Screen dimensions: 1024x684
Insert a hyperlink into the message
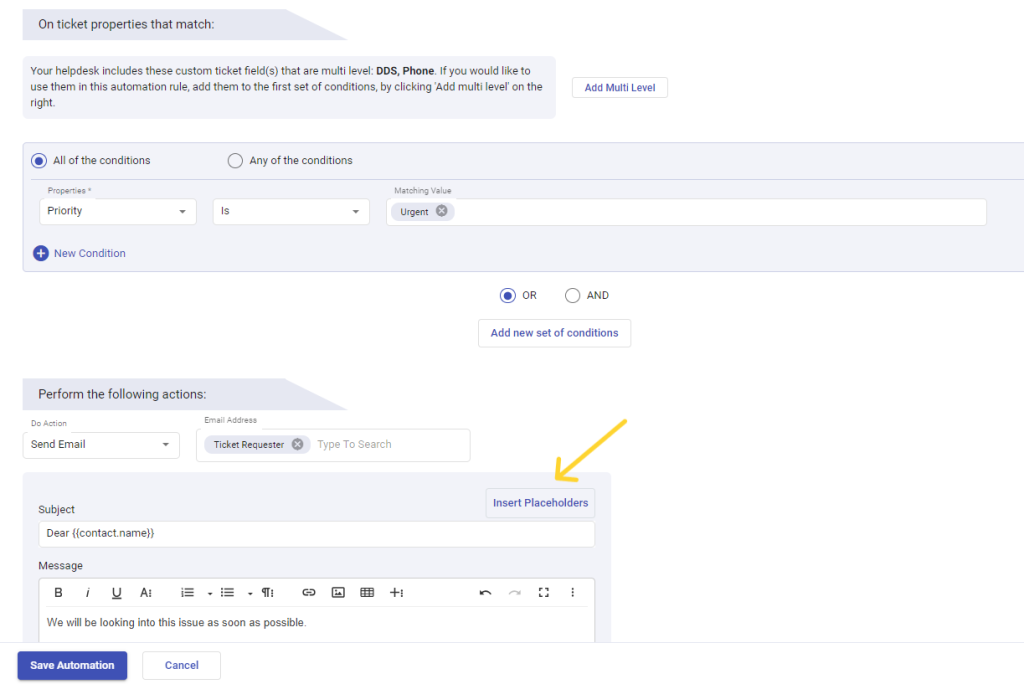pos(309,592)
